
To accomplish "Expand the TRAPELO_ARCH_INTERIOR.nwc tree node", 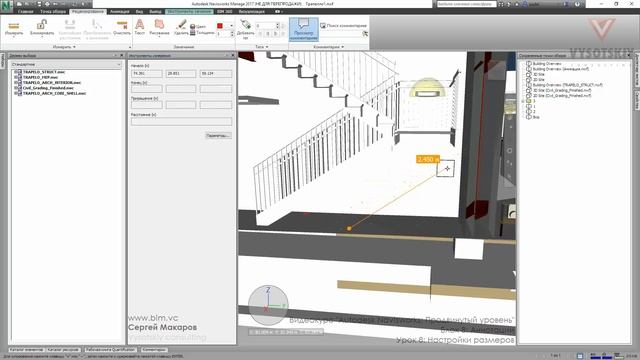I will point(16,82).
